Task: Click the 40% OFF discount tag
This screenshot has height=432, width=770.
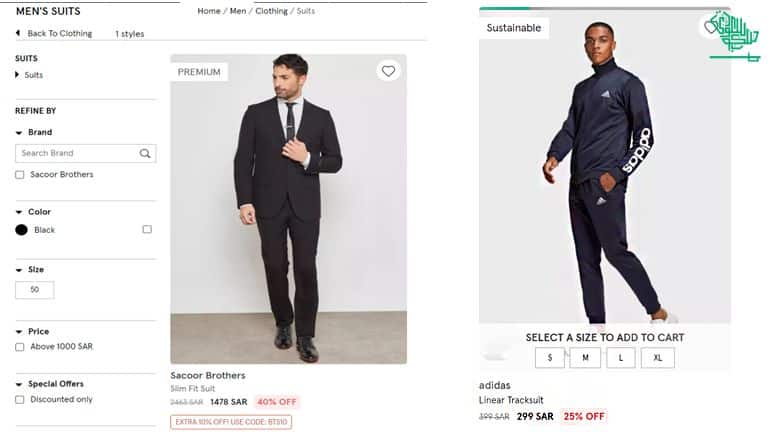Action: pyautogui.click(x=276, y=402)
